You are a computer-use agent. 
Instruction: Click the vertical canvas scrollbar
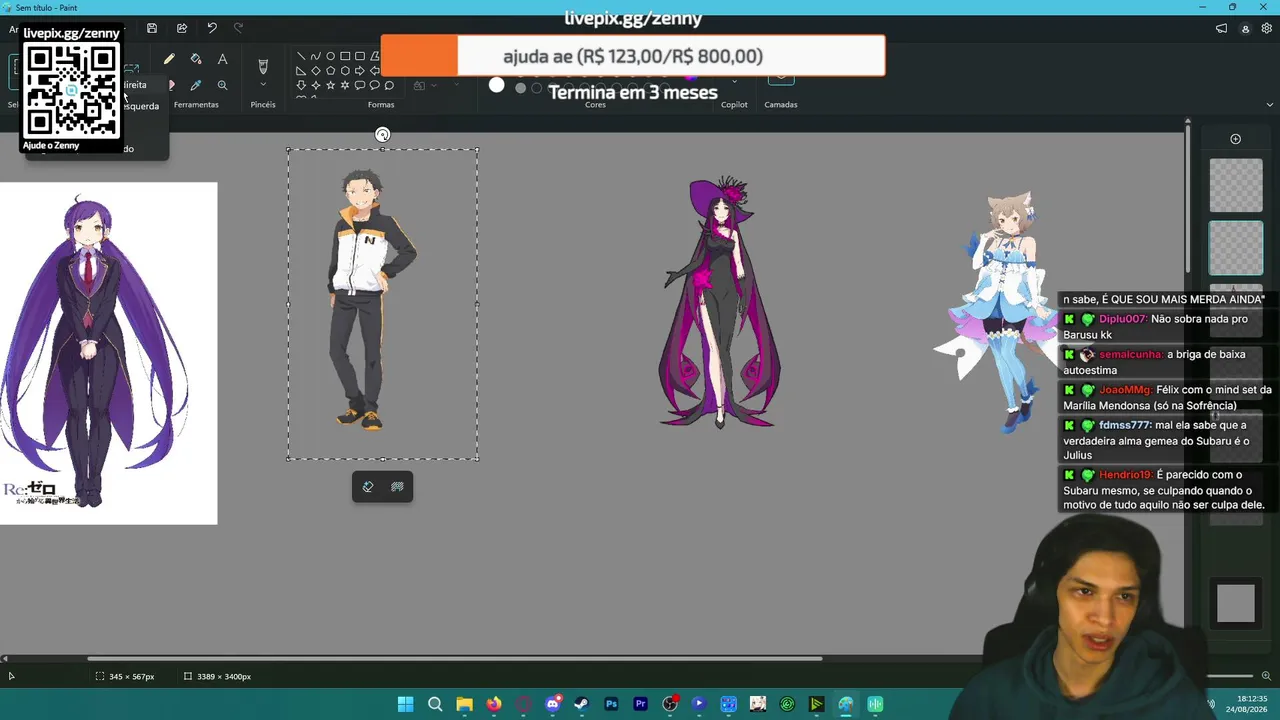[x=1188, y=198]
